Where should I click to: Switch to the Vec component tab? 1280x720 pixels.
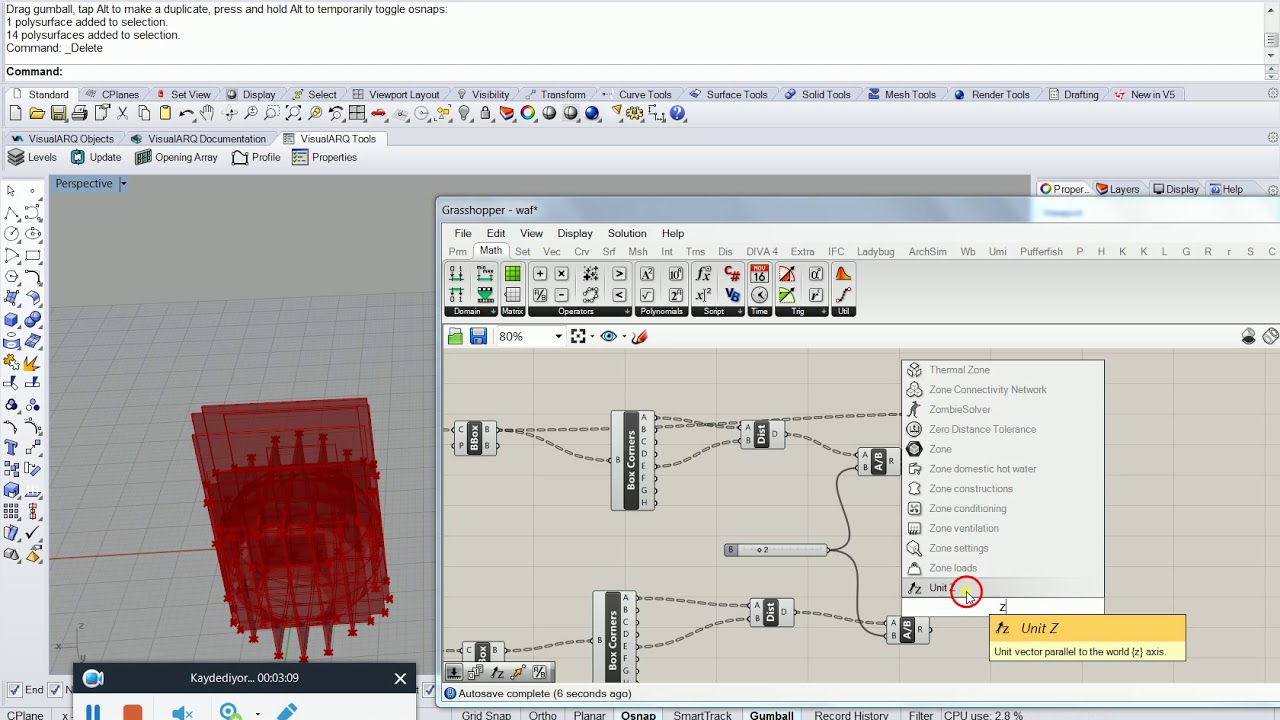551,252
